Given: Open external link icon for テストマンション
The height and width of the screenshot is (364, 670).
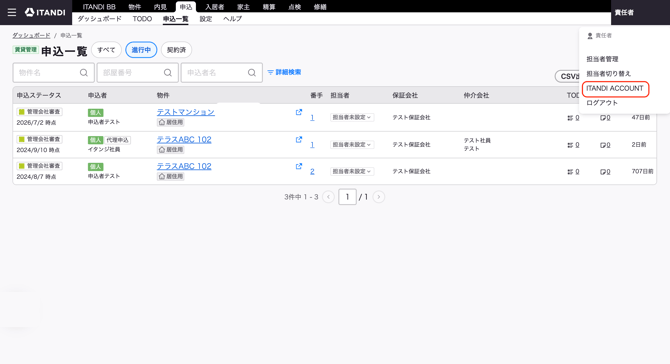Looking at the screenshot, I should point(299,112).
